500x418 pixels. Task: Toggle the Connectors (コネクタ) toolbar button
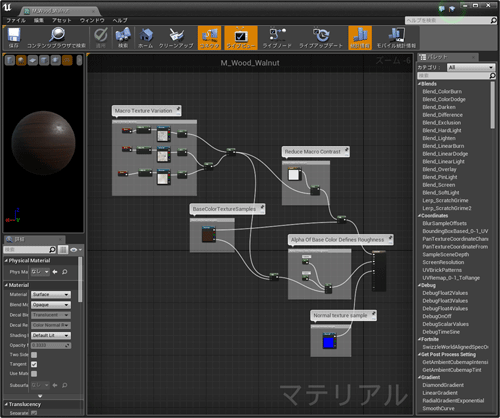tap(210, 38)
